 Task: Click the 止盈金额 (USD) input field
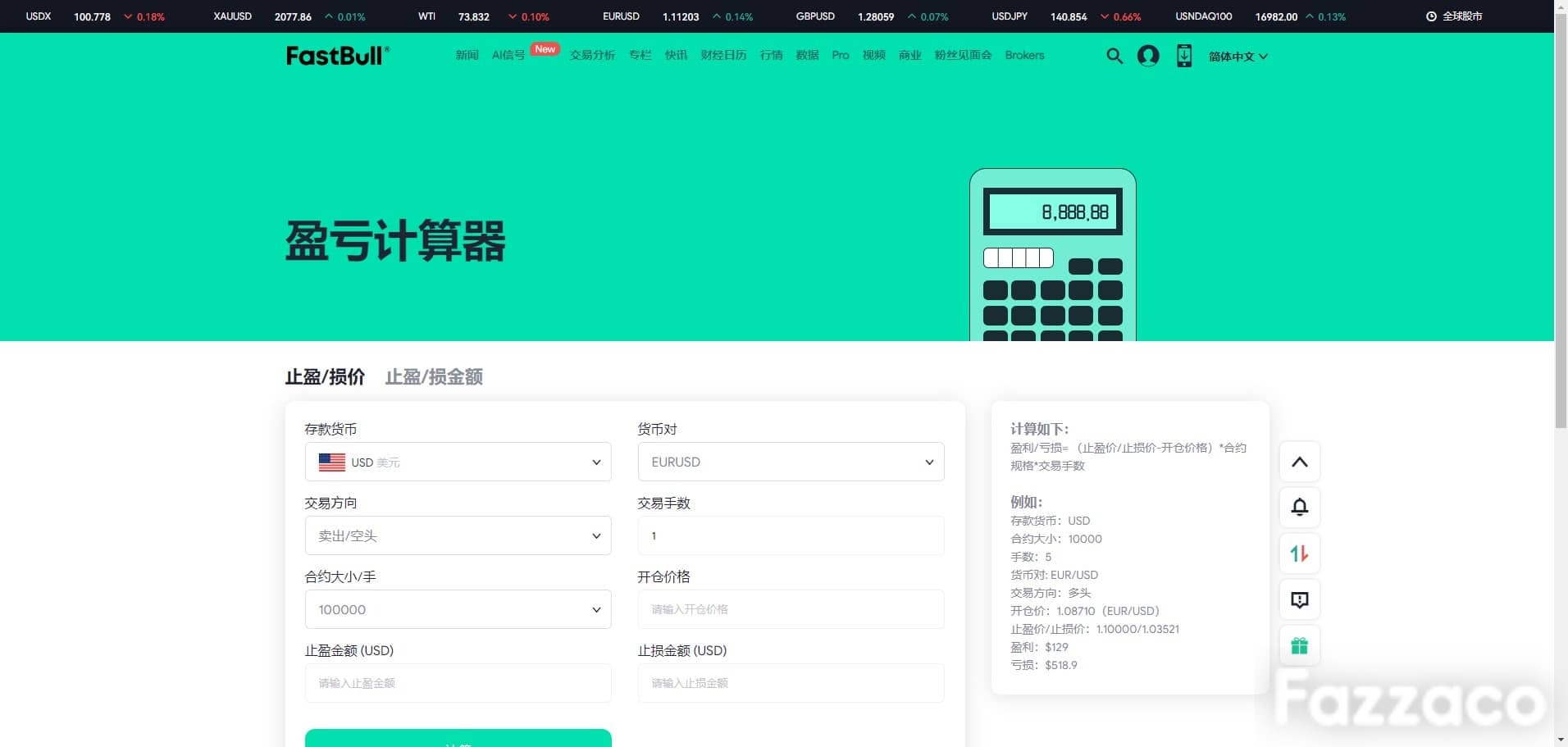[x=458, y=683]
